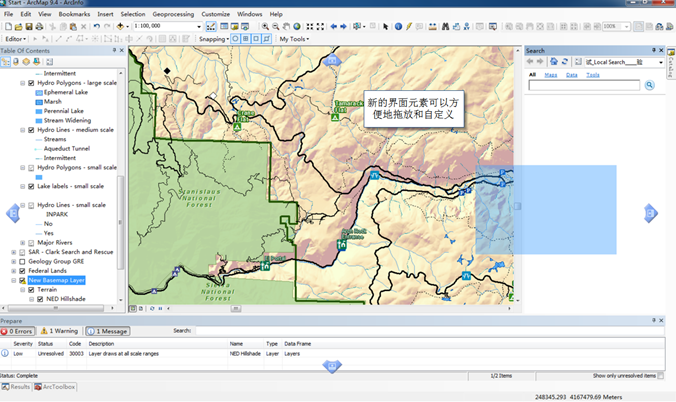Image resolution: width=676 pixels, height=402 pixels.
Task: Click the Maps link in Search panel
Action: click(x=550, y=75)
